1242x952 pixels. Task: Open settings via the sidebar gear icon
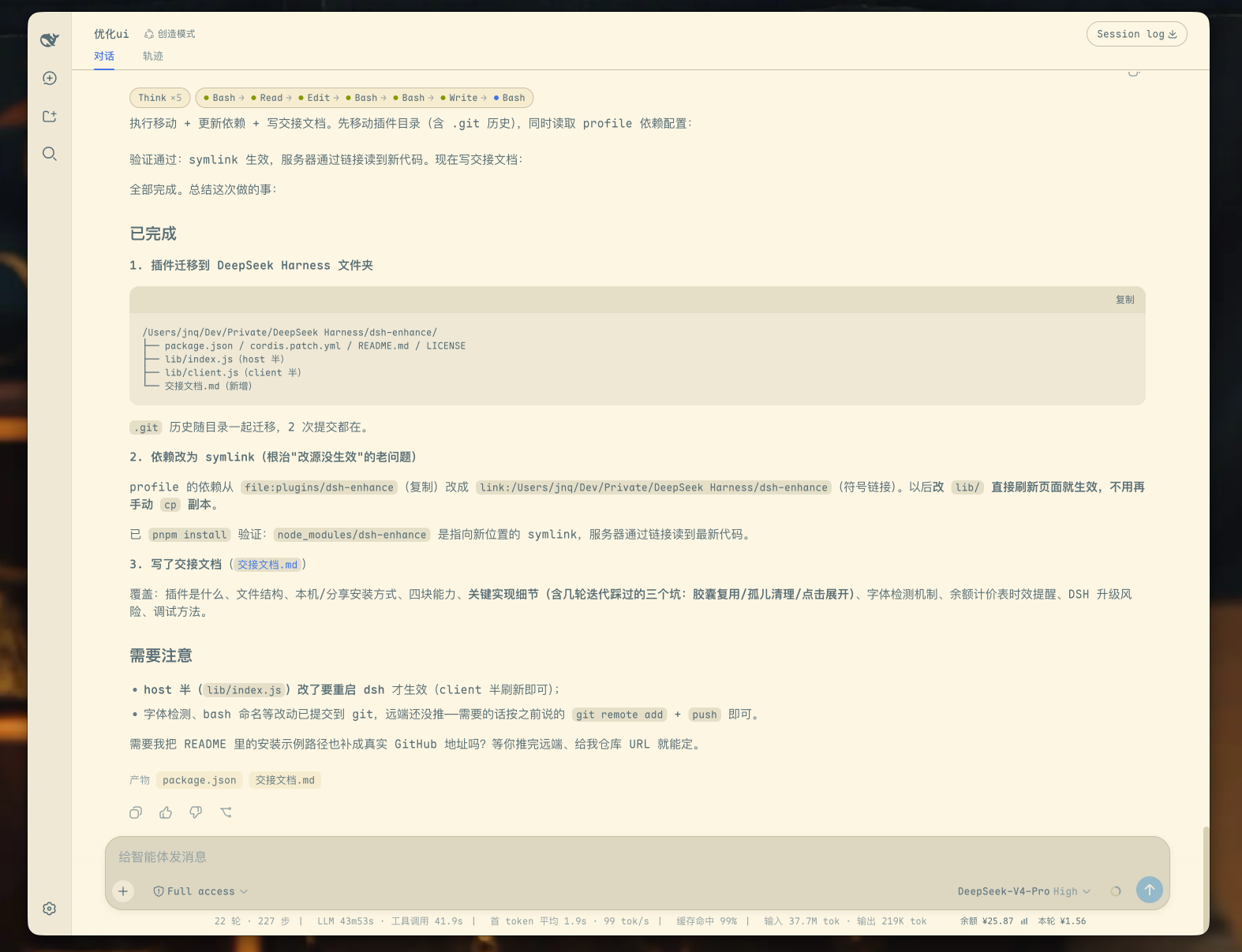tap(50, 909)
